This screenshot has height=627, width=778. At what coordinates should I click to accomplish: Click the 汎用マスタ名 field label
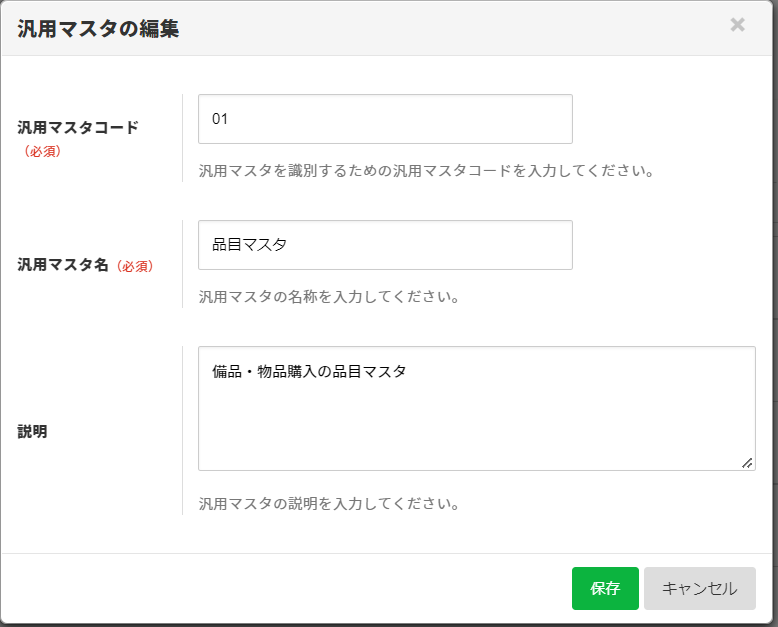[x=62, y=266]
